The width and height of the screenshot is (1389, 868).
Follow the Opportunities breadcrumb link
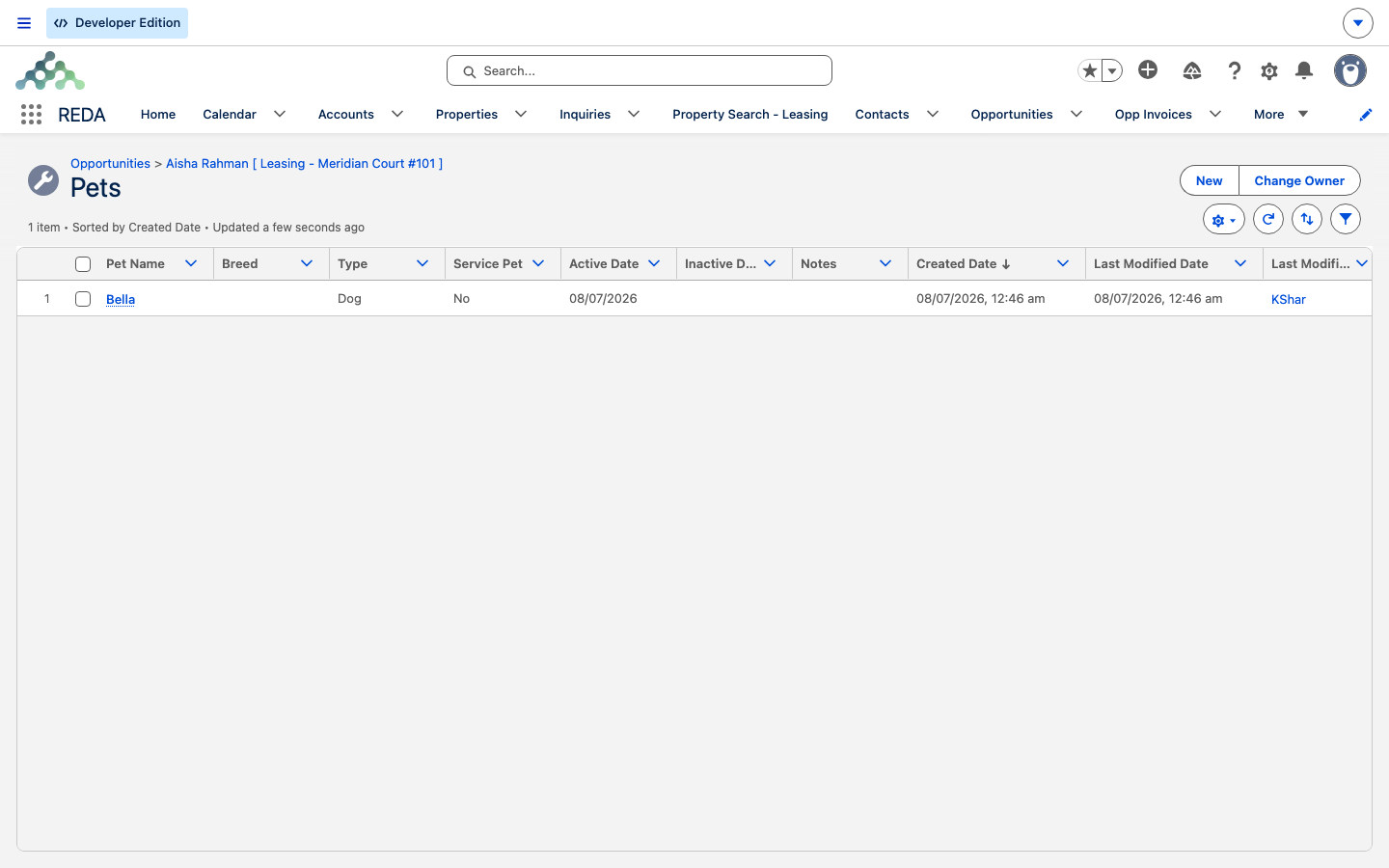110,163
